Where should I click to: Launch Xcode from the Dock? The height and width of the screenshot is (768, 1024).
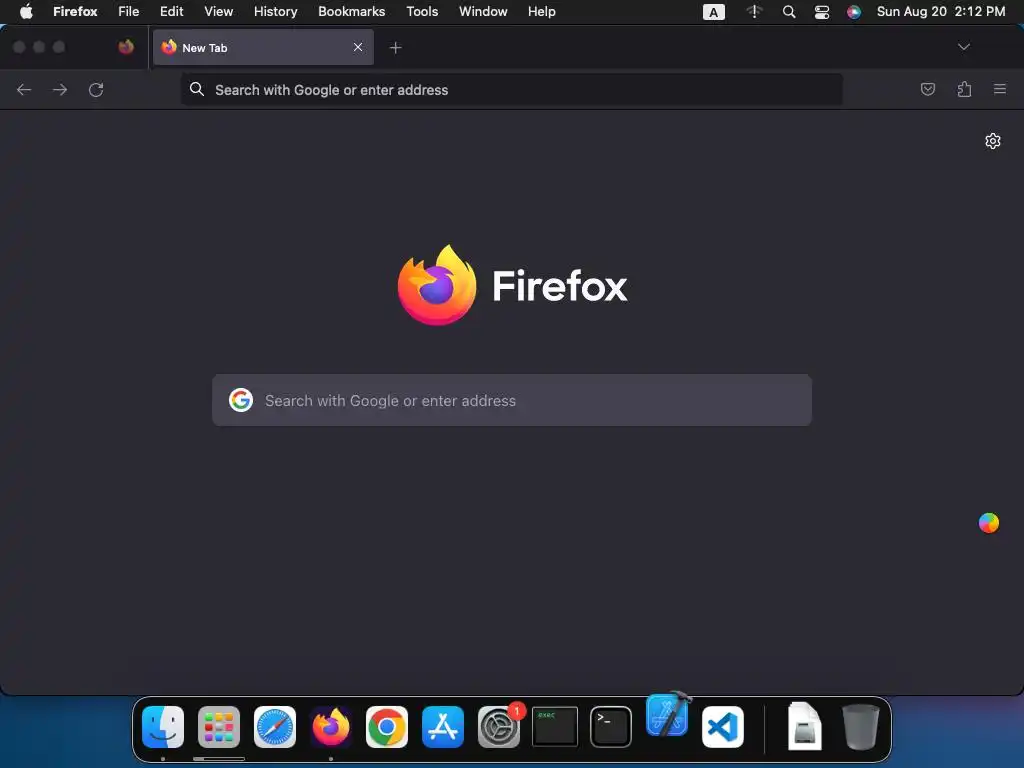[x=667, y=715]
